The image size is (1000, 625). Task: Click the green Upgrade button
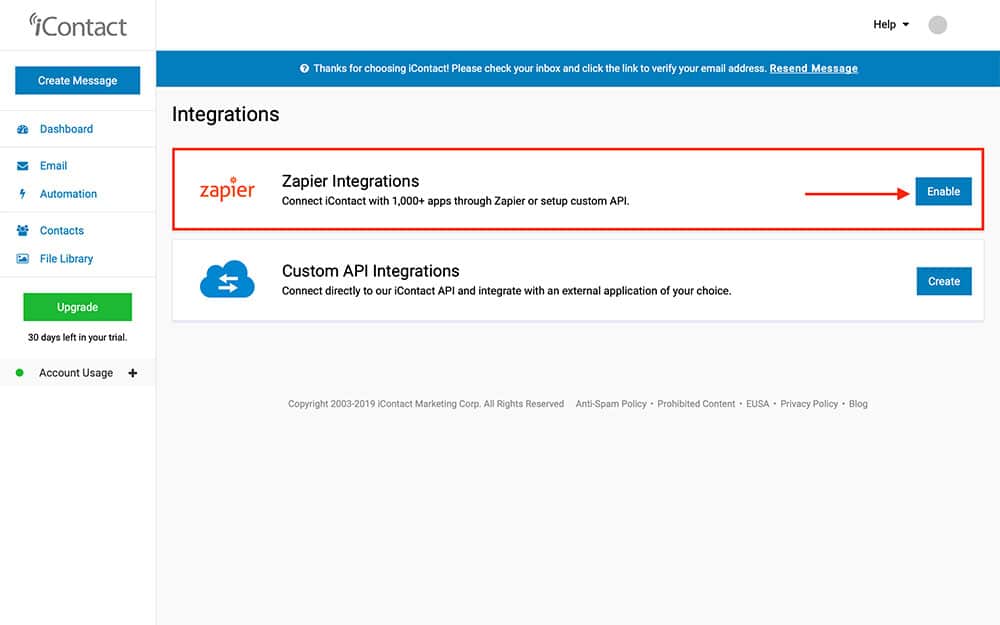point(77,307)
